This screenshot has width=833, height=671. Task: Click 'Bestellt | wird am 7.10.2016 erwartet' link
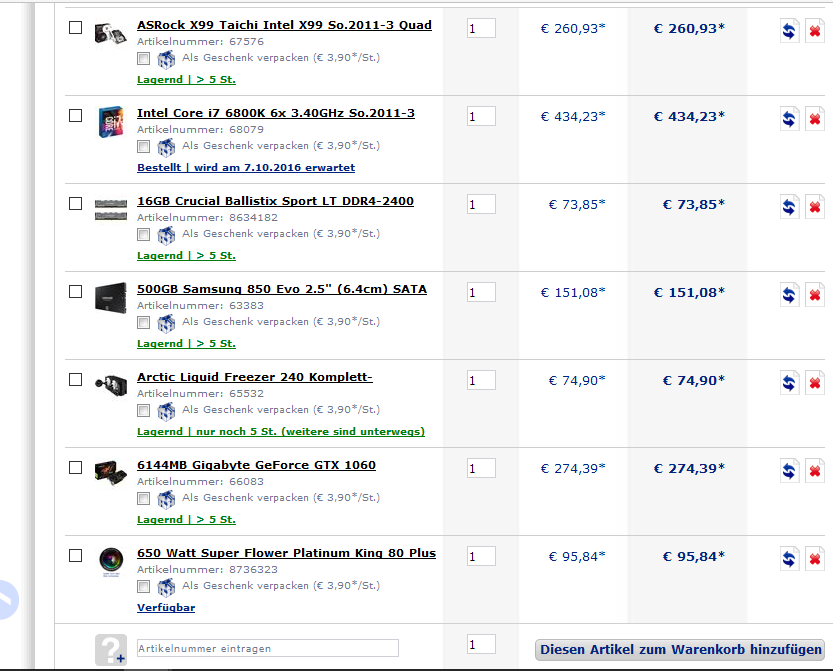(246, 168)
